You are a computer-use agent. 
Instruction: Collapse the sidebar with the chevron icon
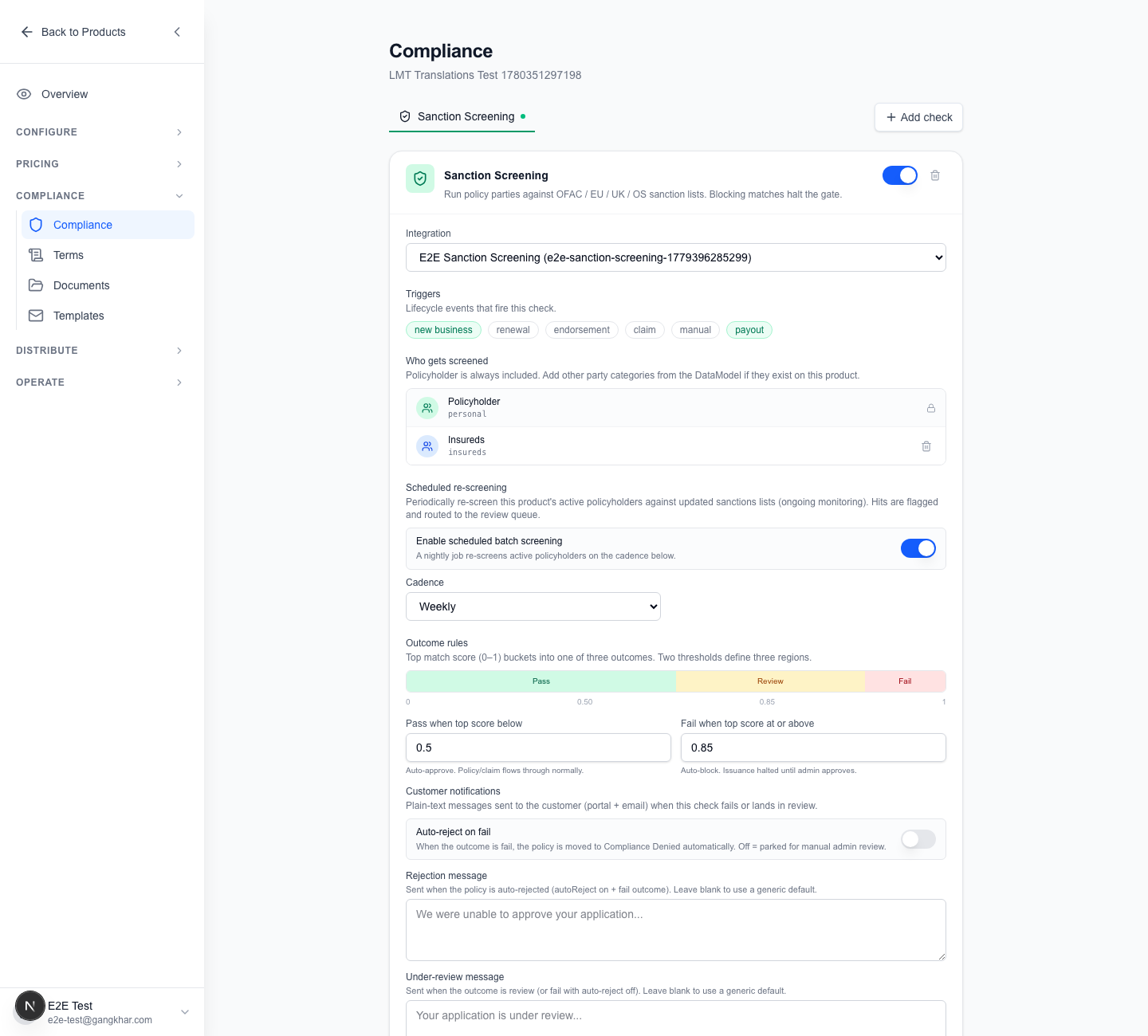click(x=177, y=32)
